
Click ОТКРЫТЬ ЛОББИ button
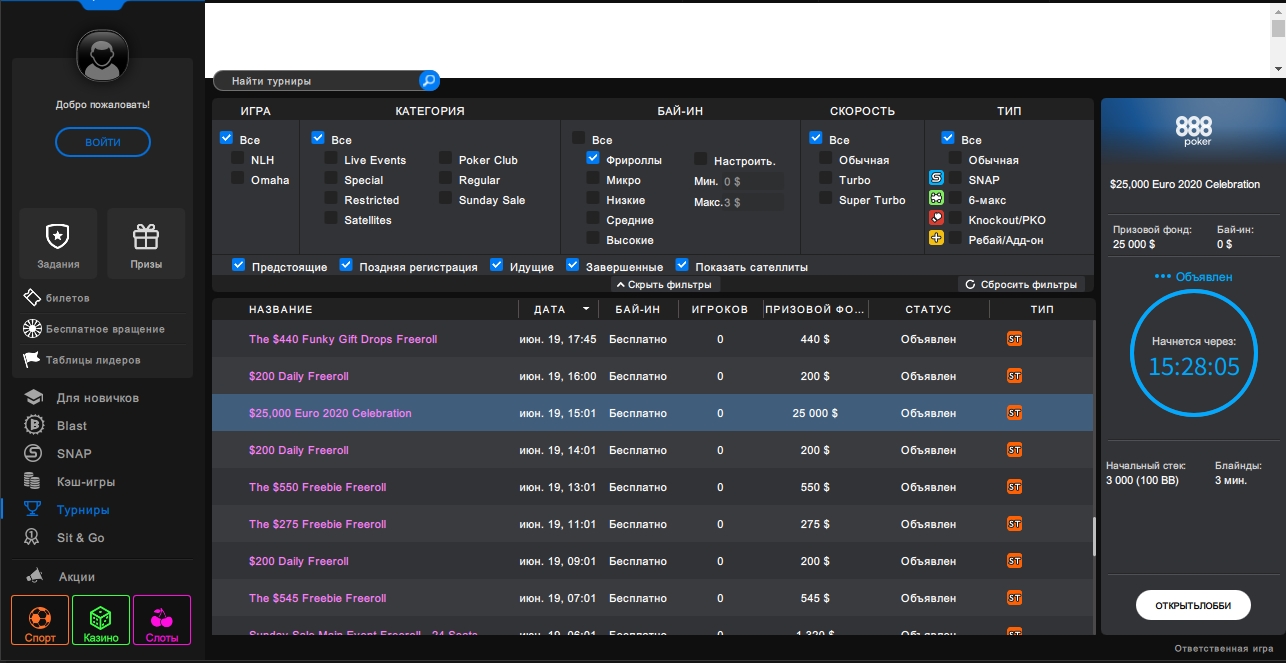[x=1193, y=606]
